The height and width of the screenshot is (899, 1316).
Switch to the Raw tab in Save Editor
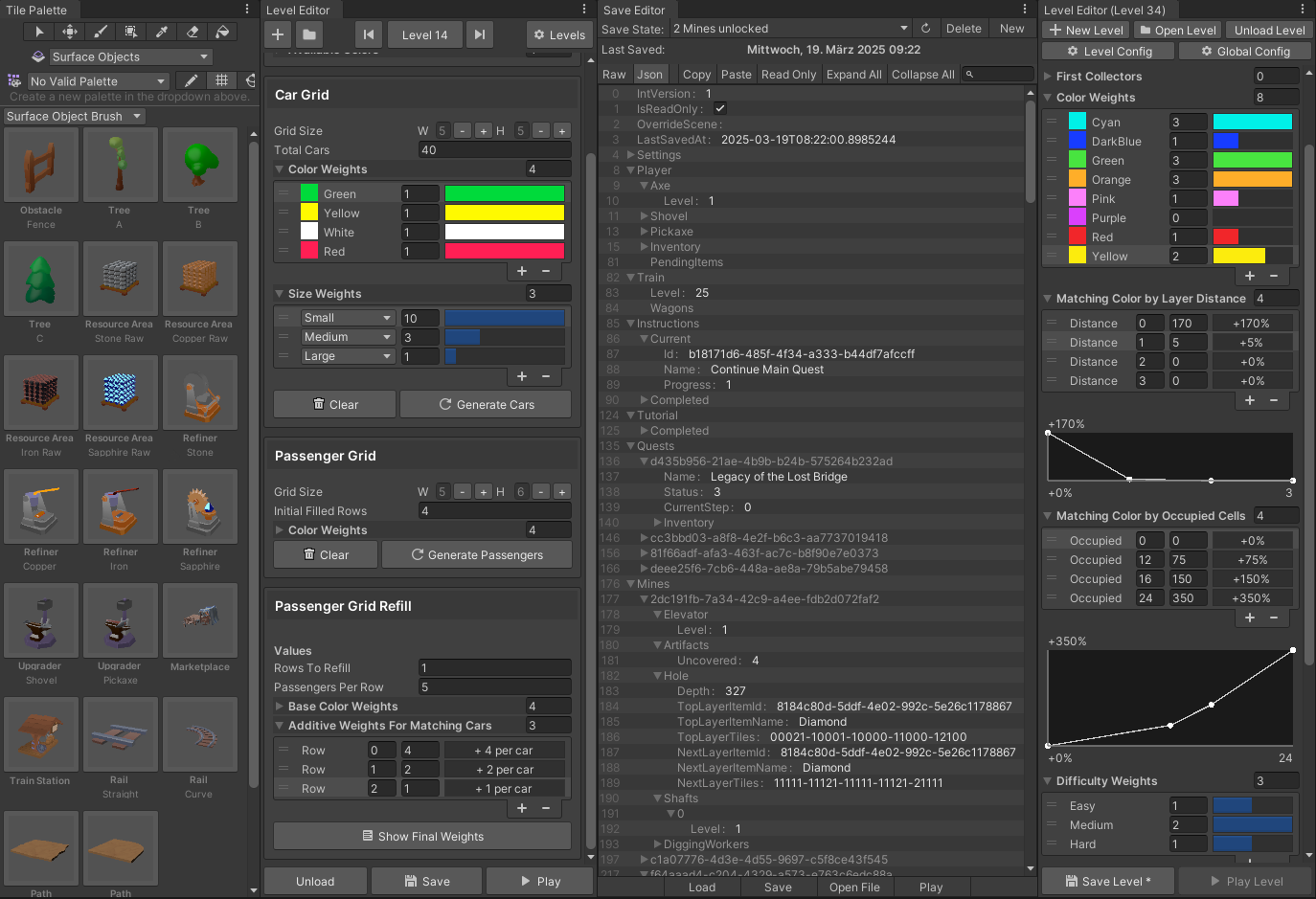[613, 74]
